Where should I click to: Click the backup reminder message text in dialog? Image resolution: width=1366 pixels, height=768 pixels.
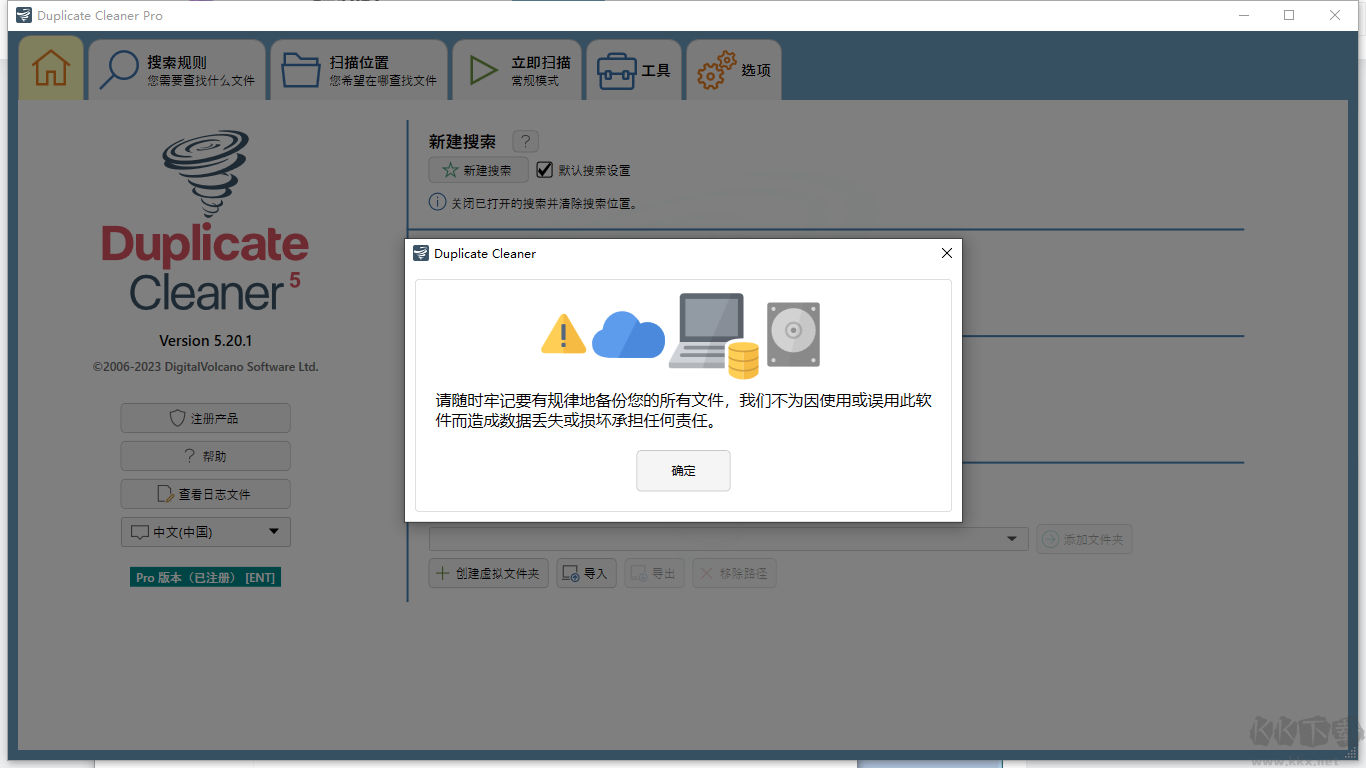[684, 411]
